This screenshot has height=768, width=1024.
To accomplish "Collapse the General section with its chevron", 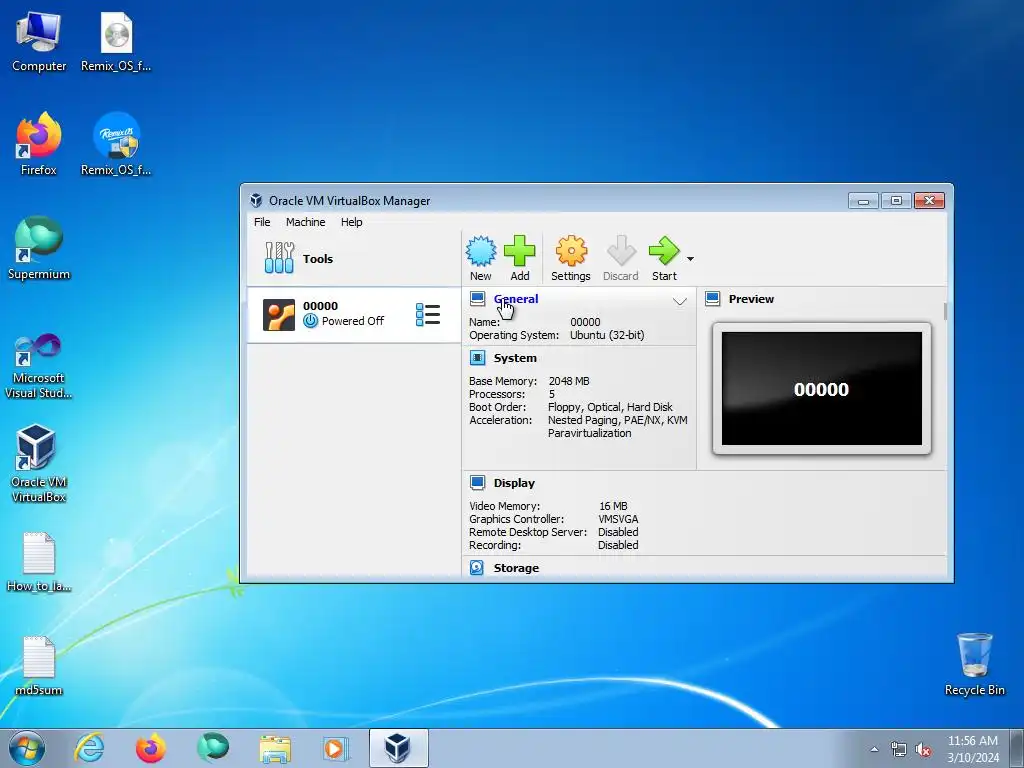I will [x=680, y=301].
